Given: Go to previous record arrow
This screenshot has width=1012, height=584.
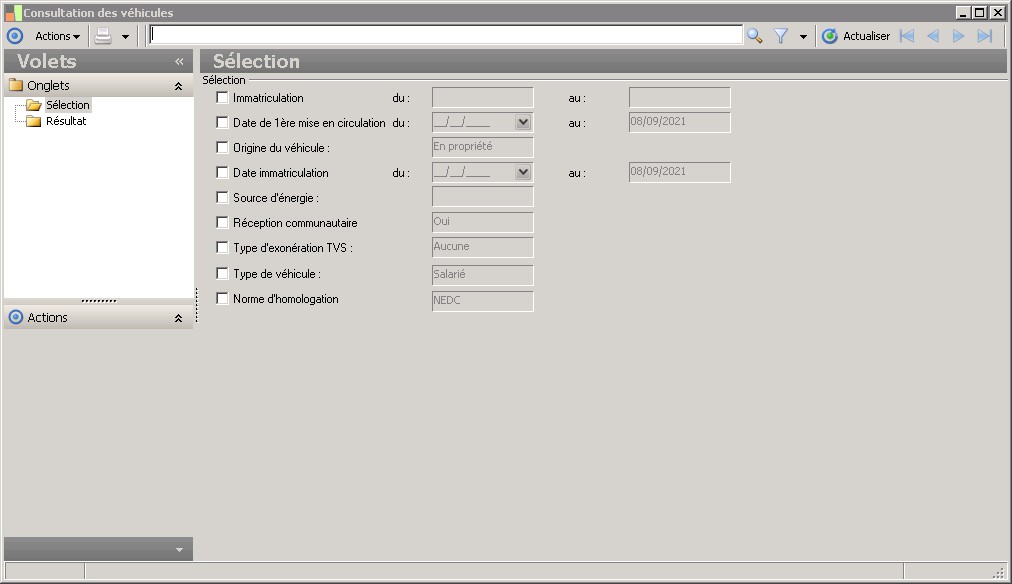Looking at the screenshot, I should 933,36.
